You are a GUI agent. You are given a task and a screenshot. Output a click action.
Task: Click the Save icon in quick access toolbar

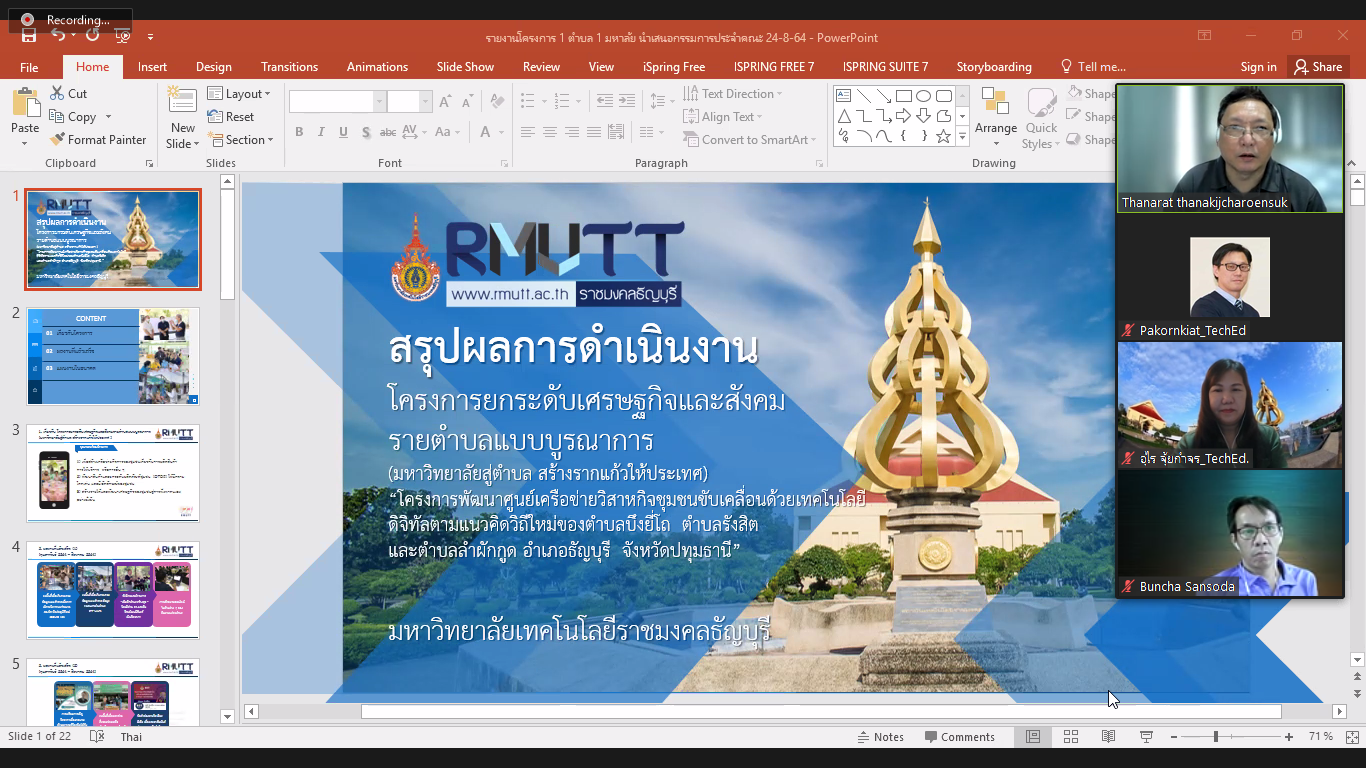[29, 36]
